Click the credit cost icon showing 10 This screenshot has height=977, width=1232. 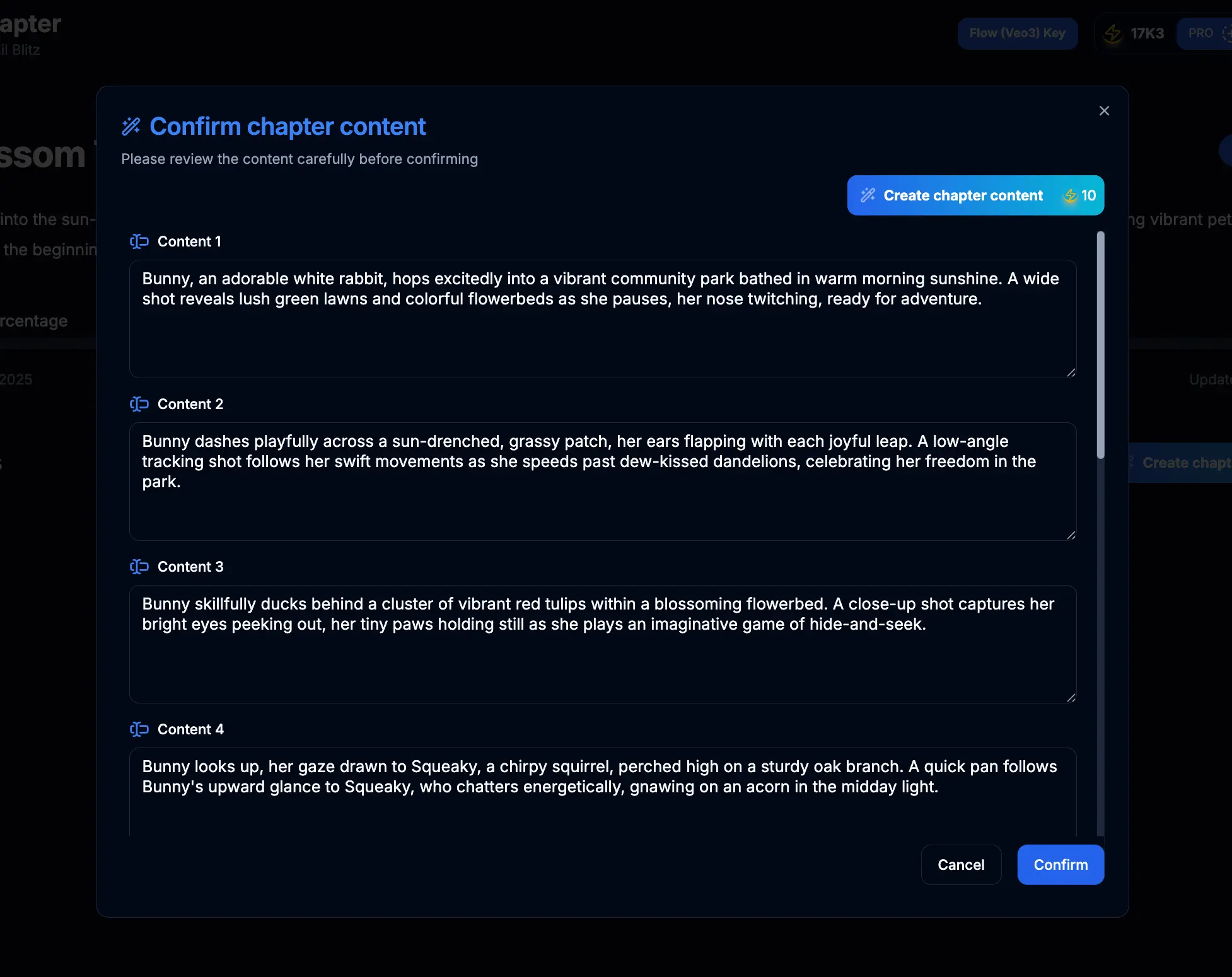click(x=1071, y=196)
